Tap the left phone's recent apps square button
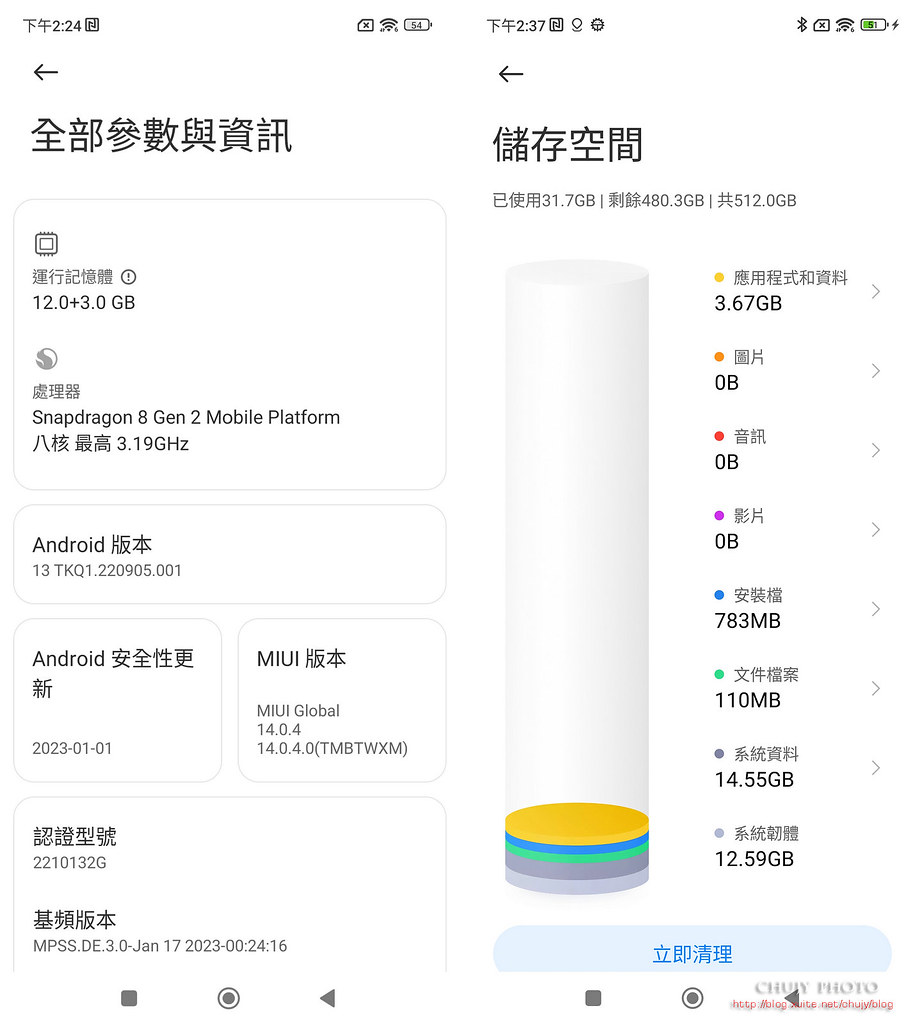Screen dimensions: 922x1024 129,998
